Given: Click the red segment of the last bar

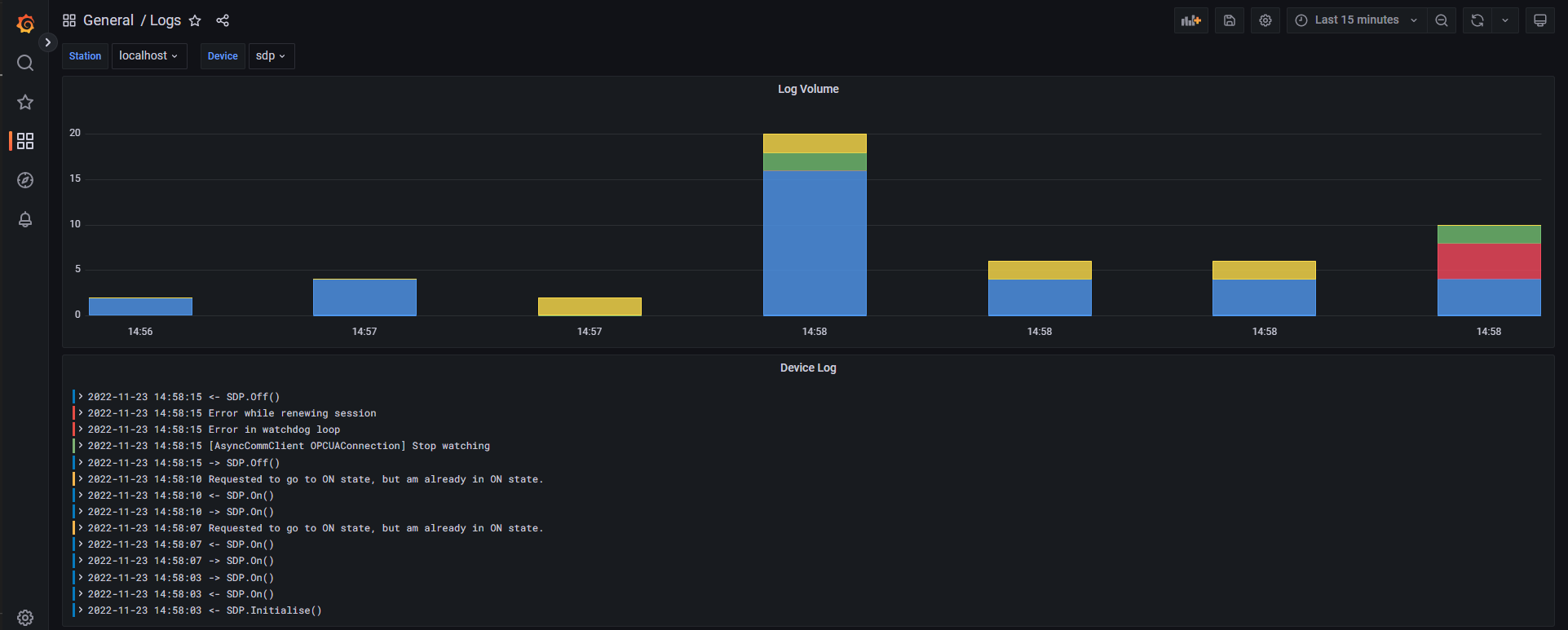Looking at the screenshot, I should (x=1489, y=261).
